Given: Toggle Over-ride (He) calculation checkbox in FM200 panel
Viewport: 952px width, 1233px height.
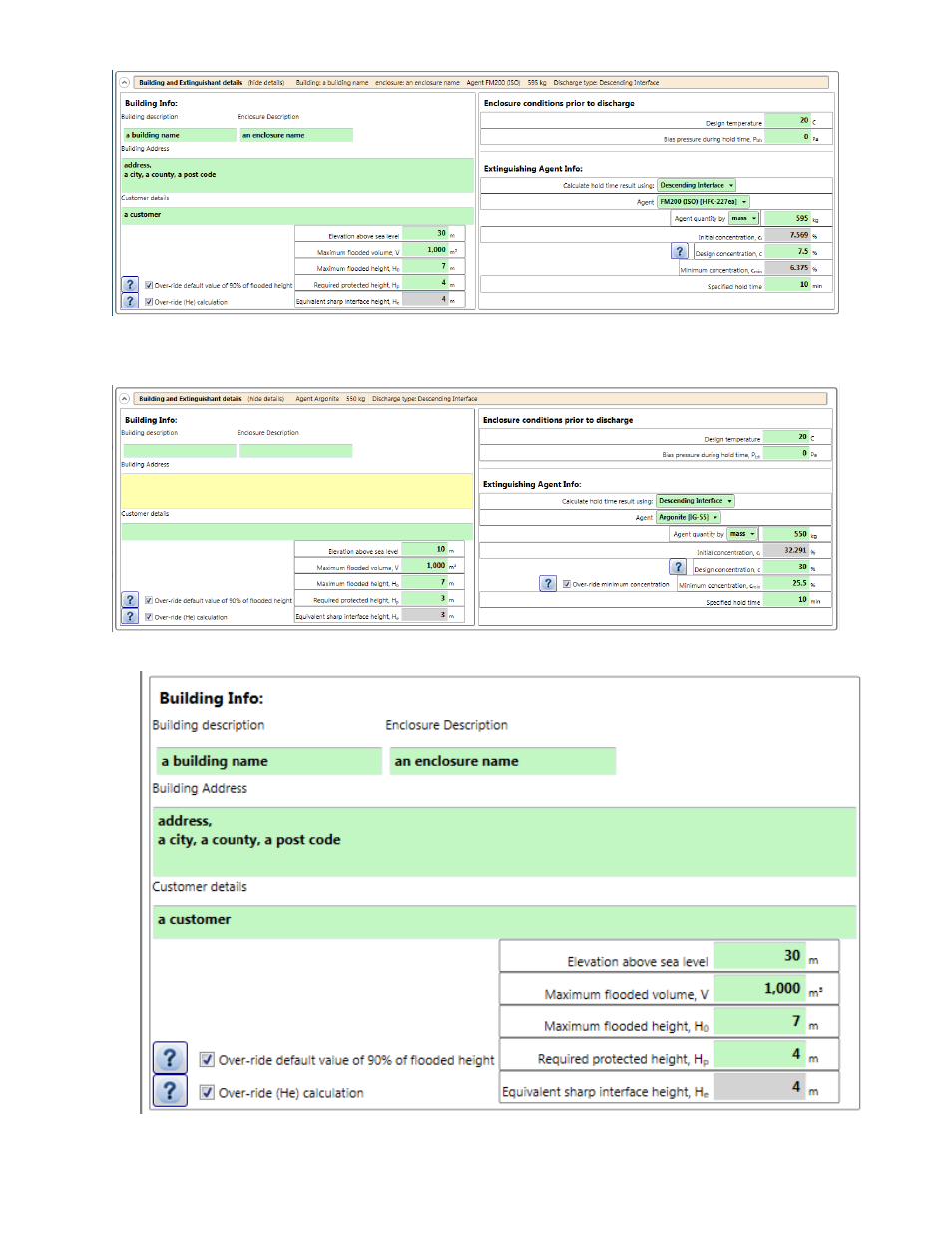Looking at the screenshot, I should pyautogui.click(x=149, y=302).
